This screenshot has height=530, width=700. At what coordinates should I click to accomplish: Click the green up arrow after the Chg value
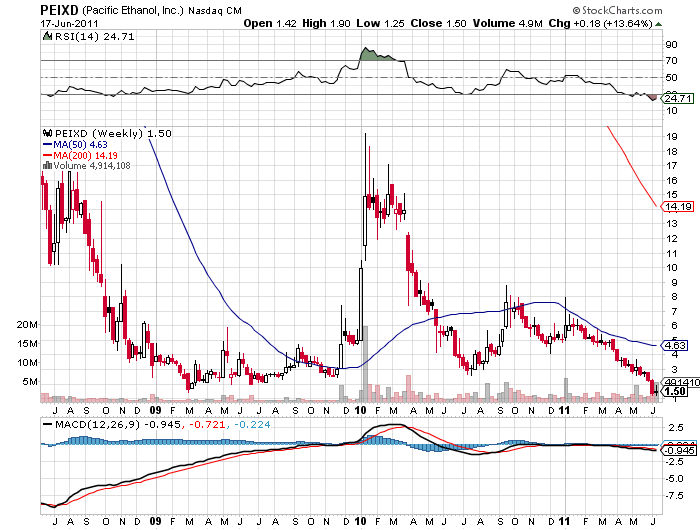[658, 24]
